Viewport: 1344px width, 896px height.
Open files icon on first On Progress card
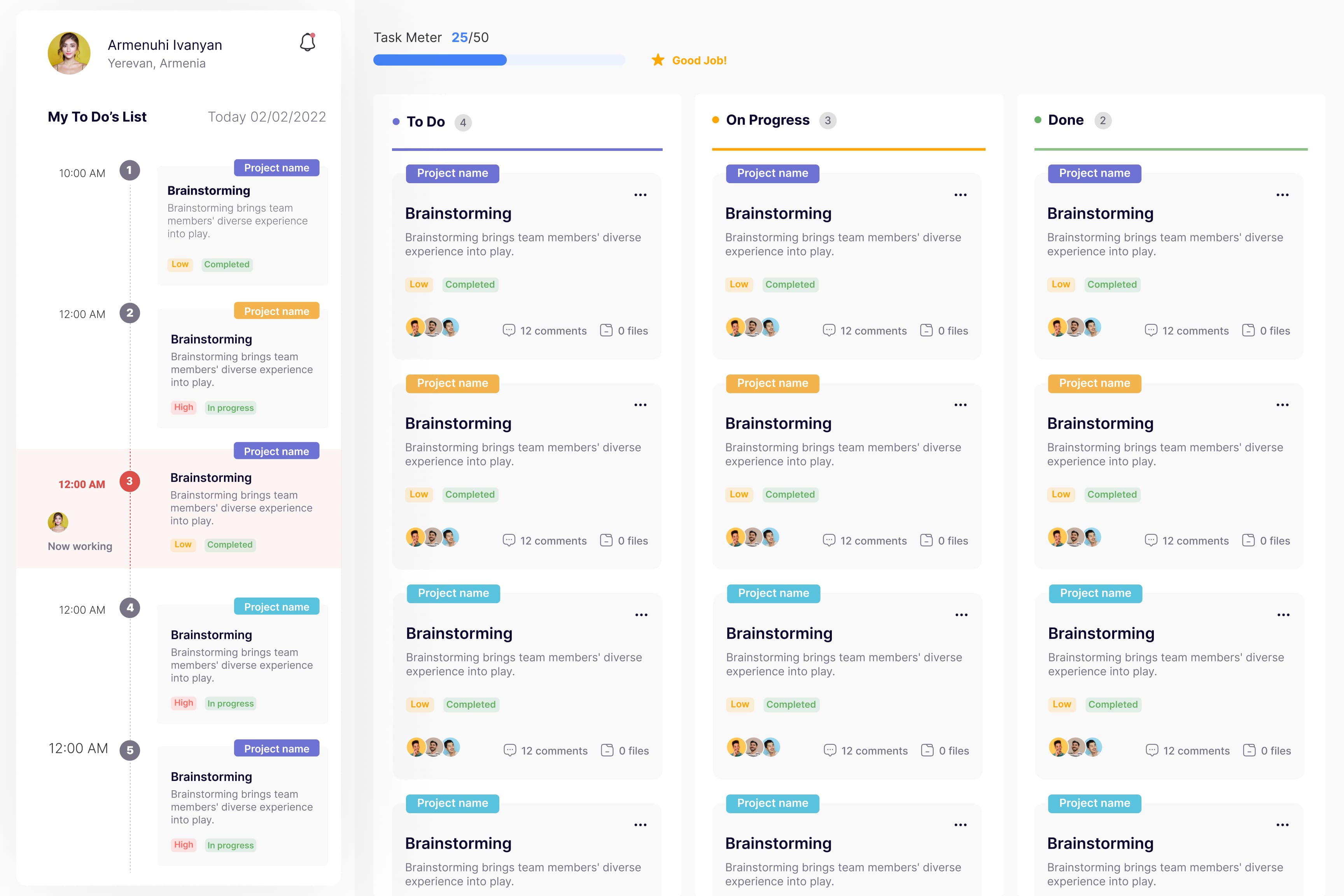tap(926, 330)
